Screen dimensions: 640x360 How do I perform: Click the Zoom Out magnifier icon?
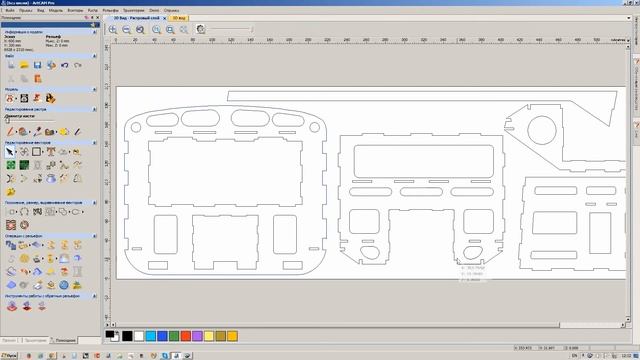tap(126, 29)
